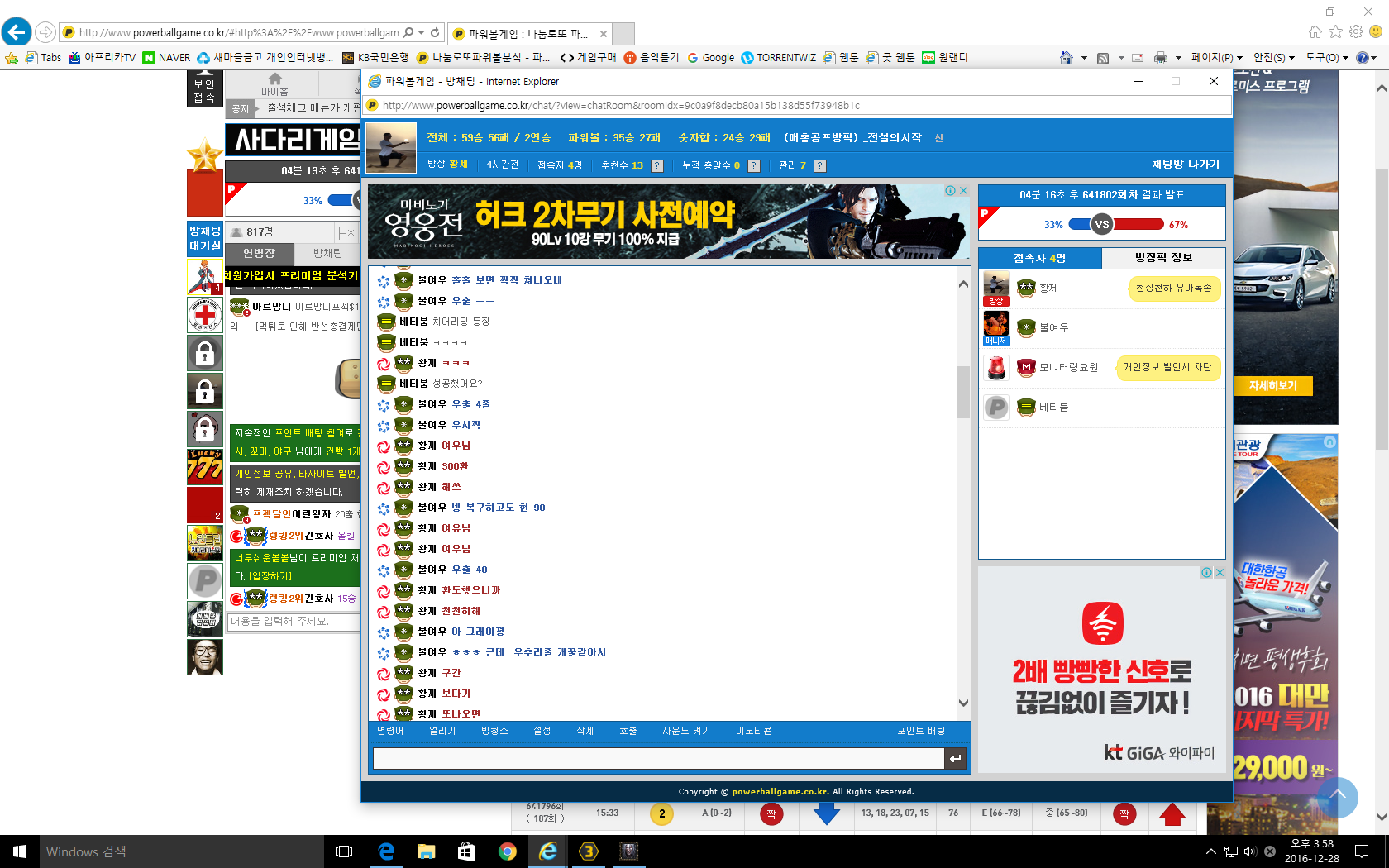Toggle the 이모티콘 emoticon panel
Viewport: 1389px width, 868px height.
point(753,731)
